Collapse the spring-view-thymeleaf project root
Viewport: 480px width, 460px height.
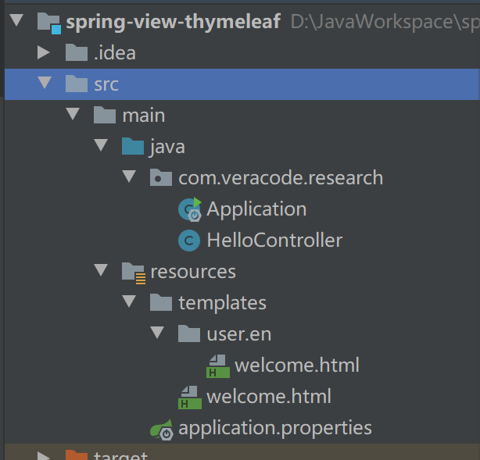[x=16, y=20]
